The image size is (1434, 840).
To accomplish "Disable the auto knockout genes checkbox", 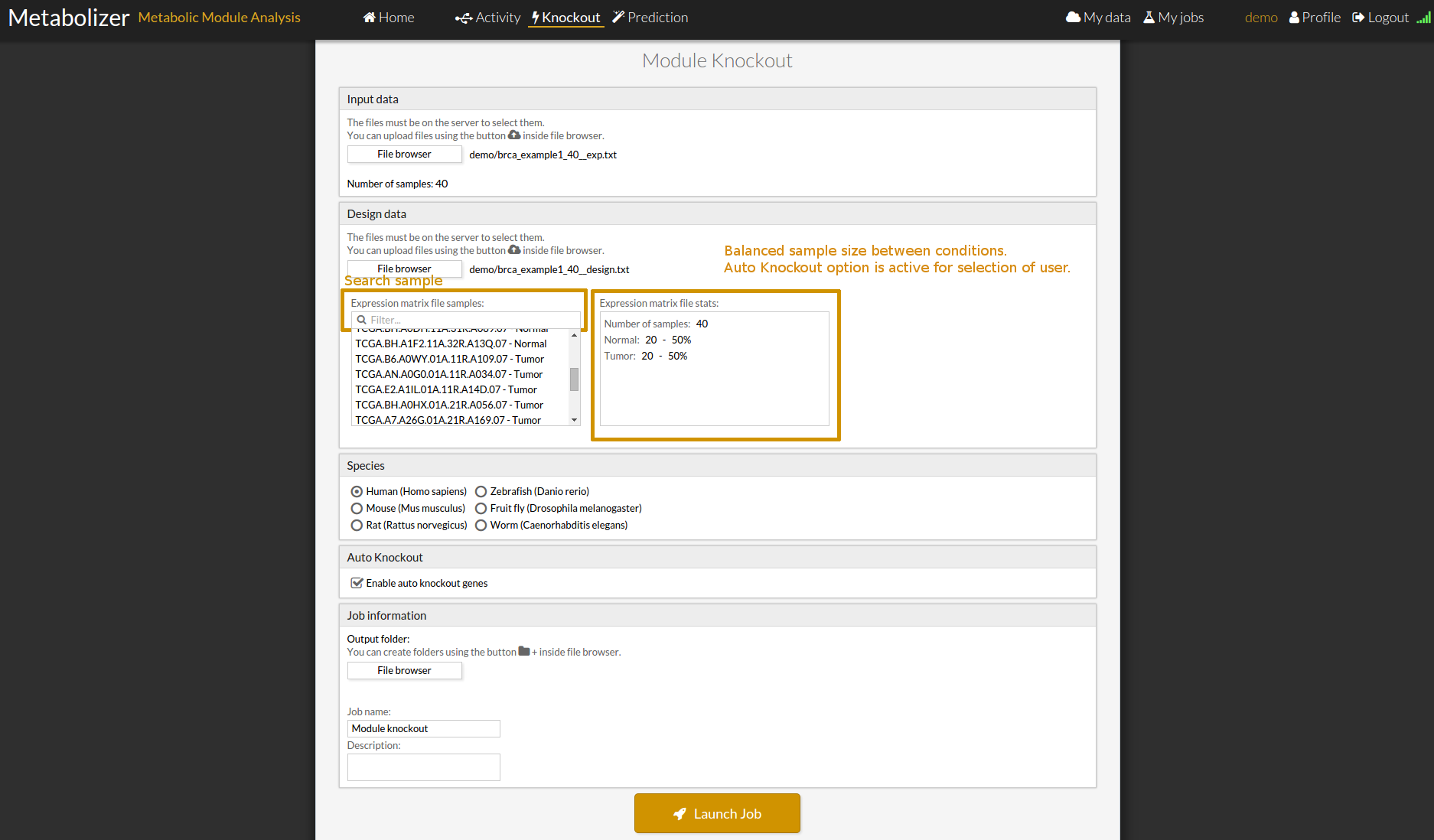I will (x=357, y=583).
